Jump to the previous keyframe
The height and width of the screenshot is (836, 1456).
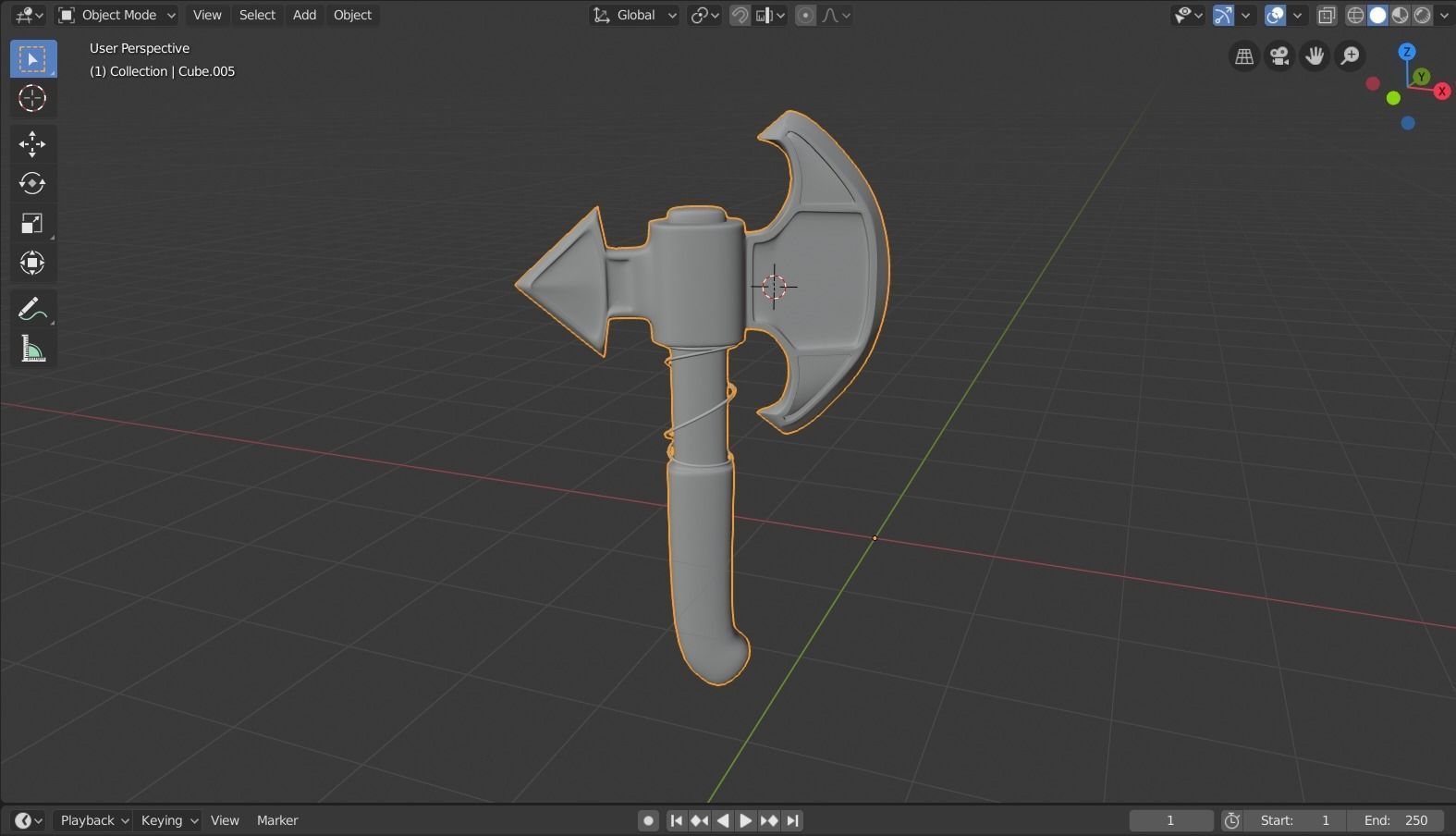point(700,820)
